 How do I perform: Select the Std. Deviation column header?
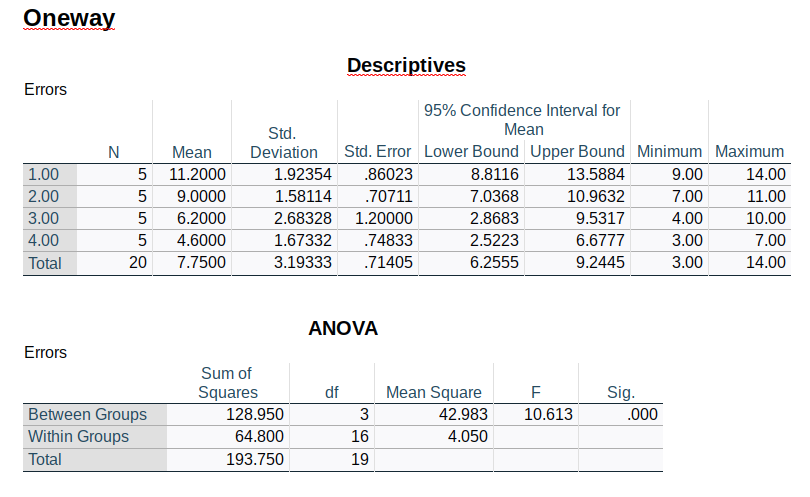[x=283, y=143]
